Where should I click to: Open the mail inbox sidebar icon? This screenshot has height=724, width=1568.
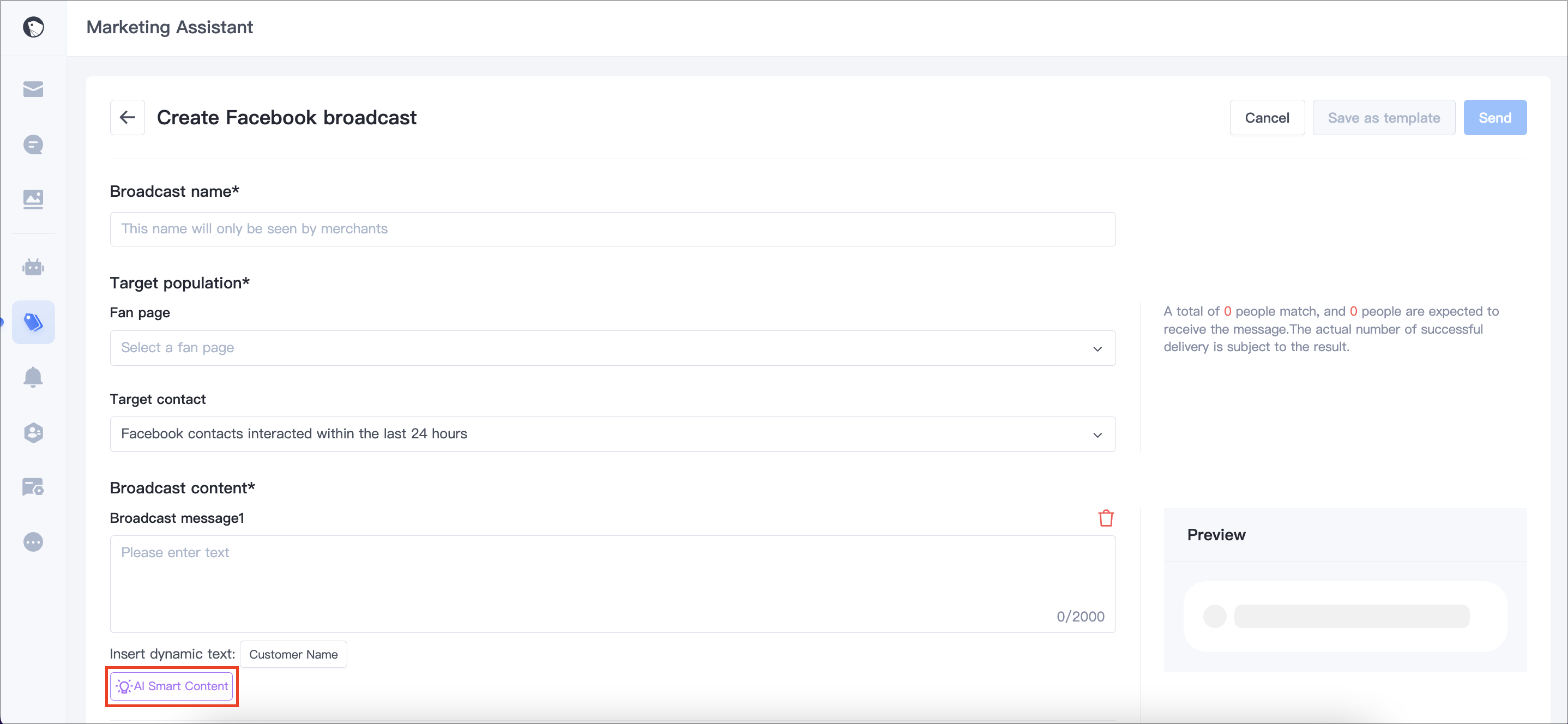(33, 89)
